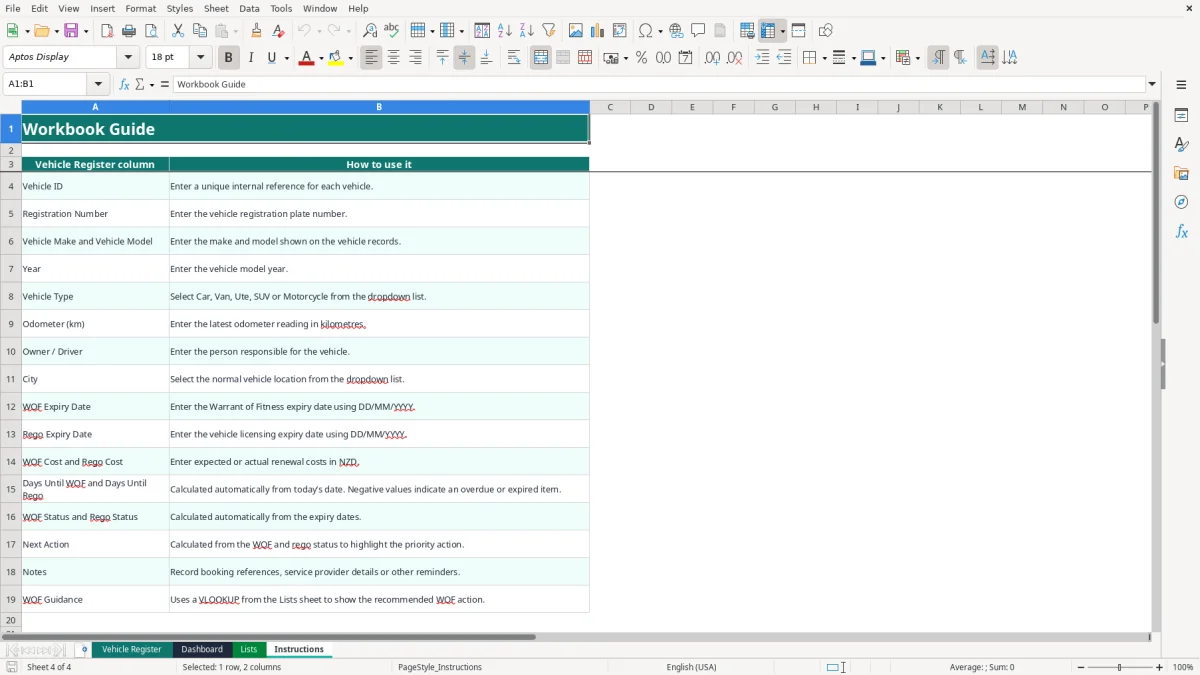This screenshot has height=675, width=1200.
Task: Export the sheet as PDF
Action: pos(107,31)
